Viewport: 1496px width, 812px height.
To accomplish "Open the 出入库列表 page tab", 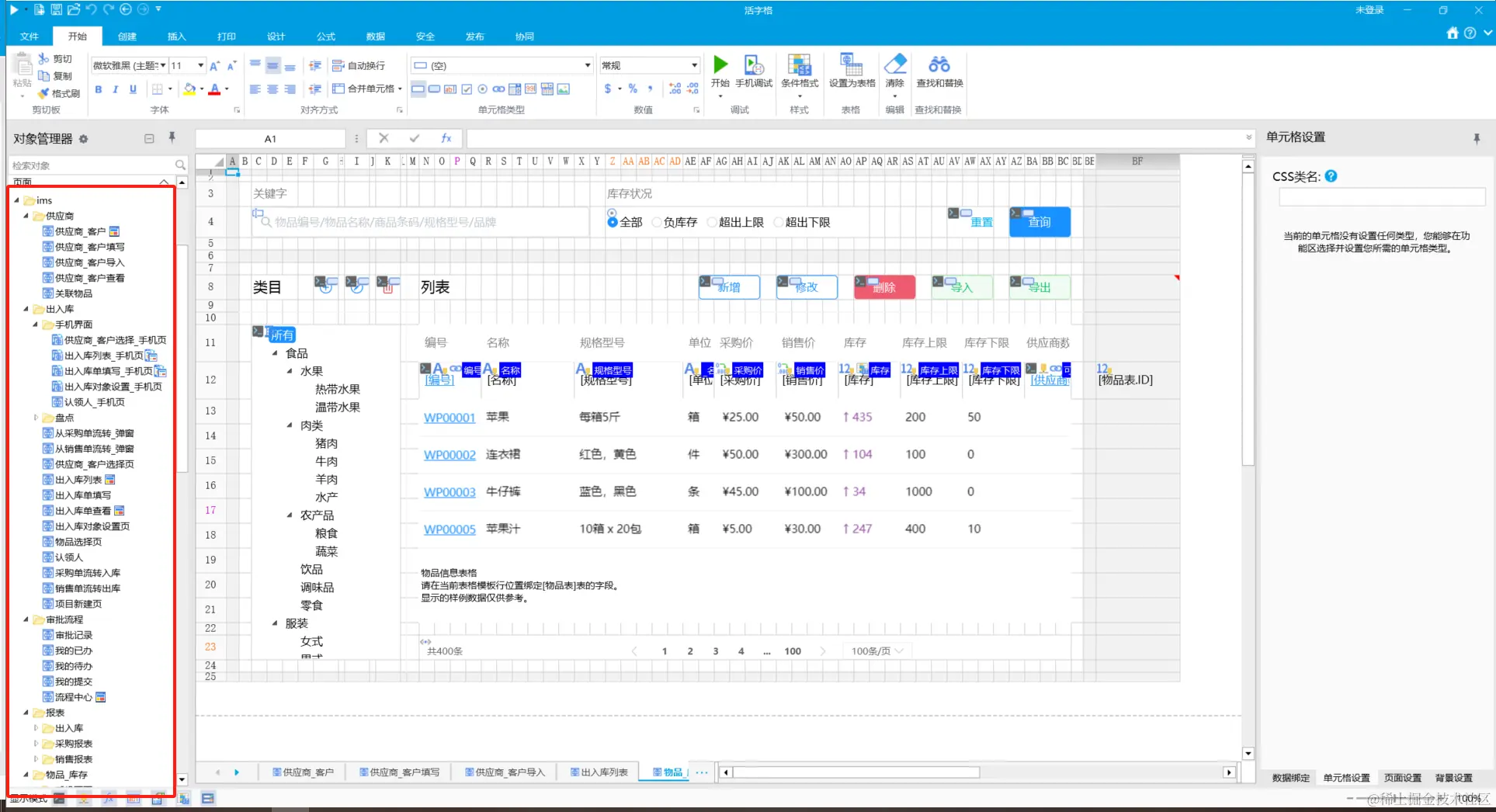I will pos(599,772).
